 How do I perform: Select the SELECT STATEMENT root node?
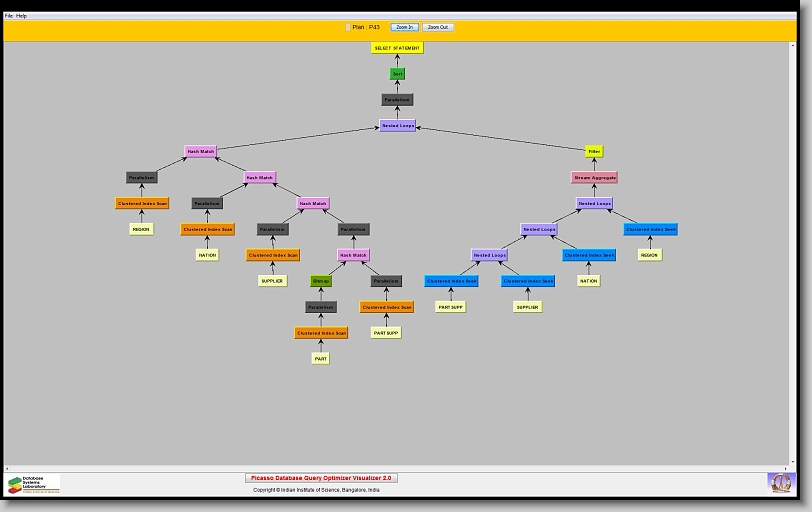click(x=397, y=48)
